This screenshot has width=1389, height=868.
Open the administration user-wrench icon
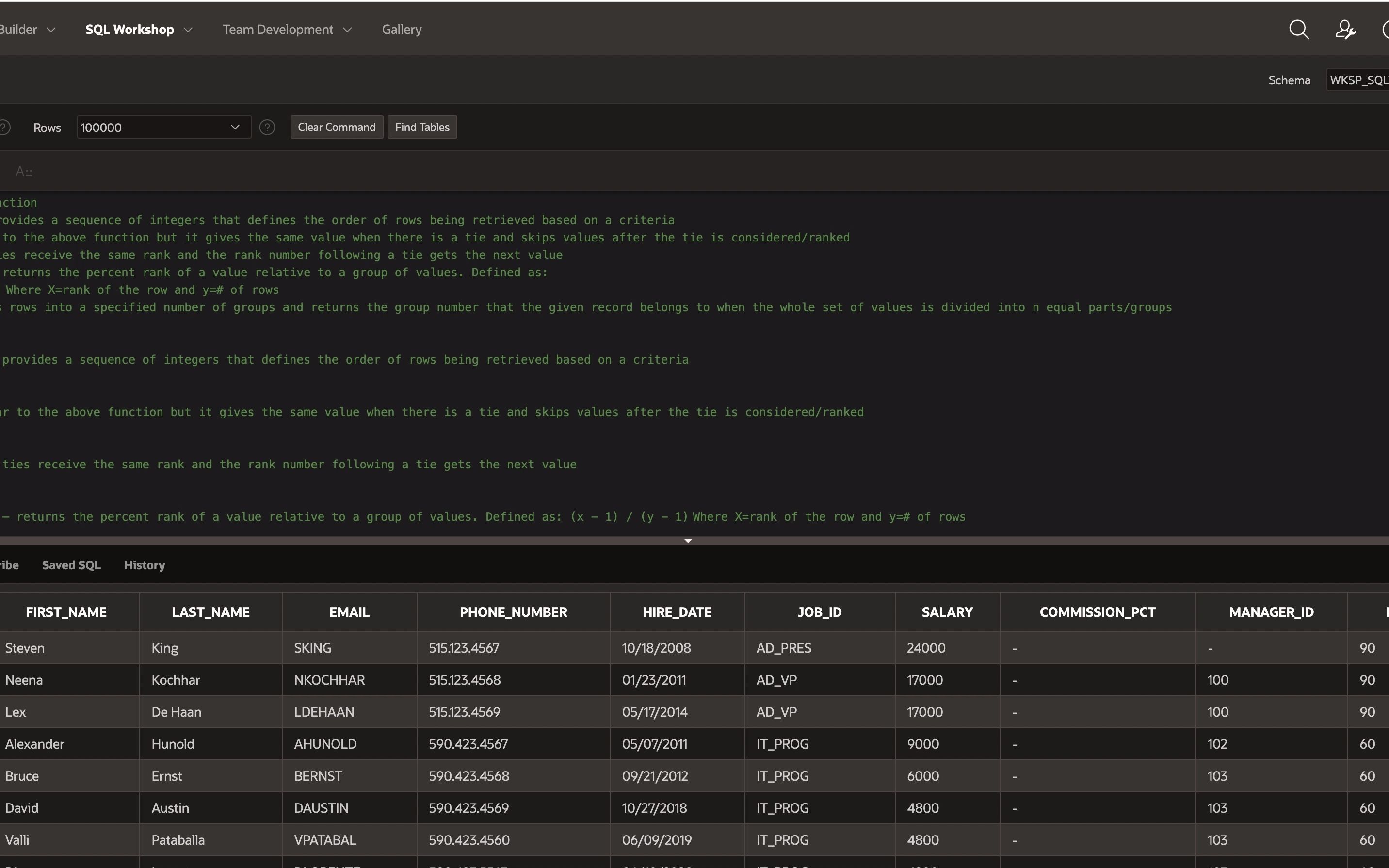1345,29
